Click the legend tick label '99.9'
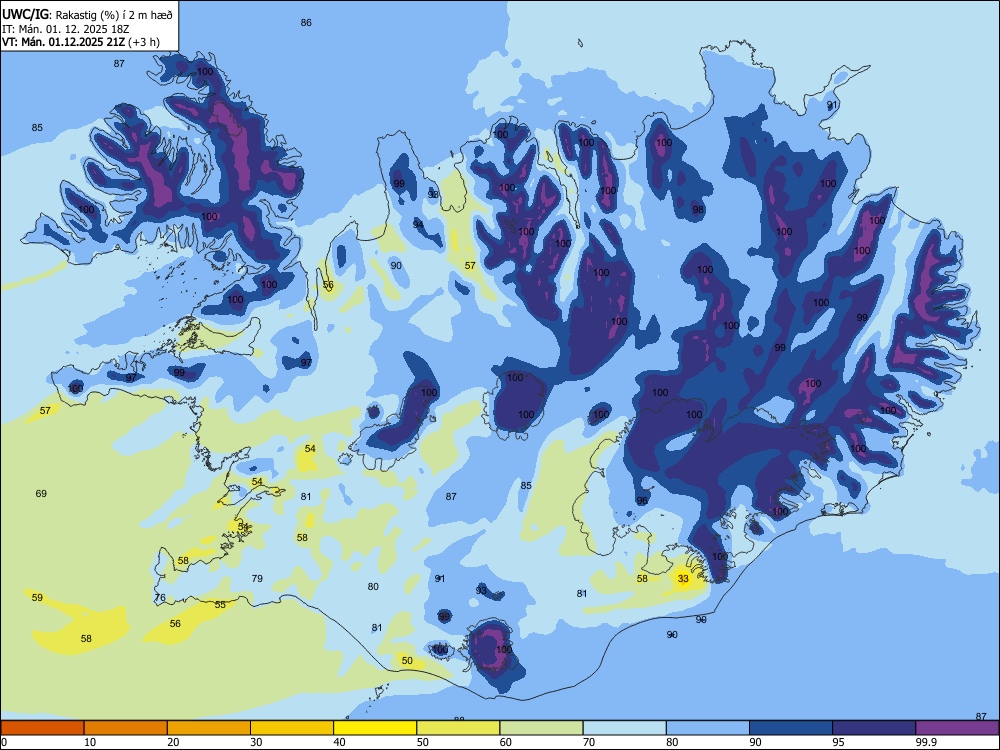 (x=926, y=742)
